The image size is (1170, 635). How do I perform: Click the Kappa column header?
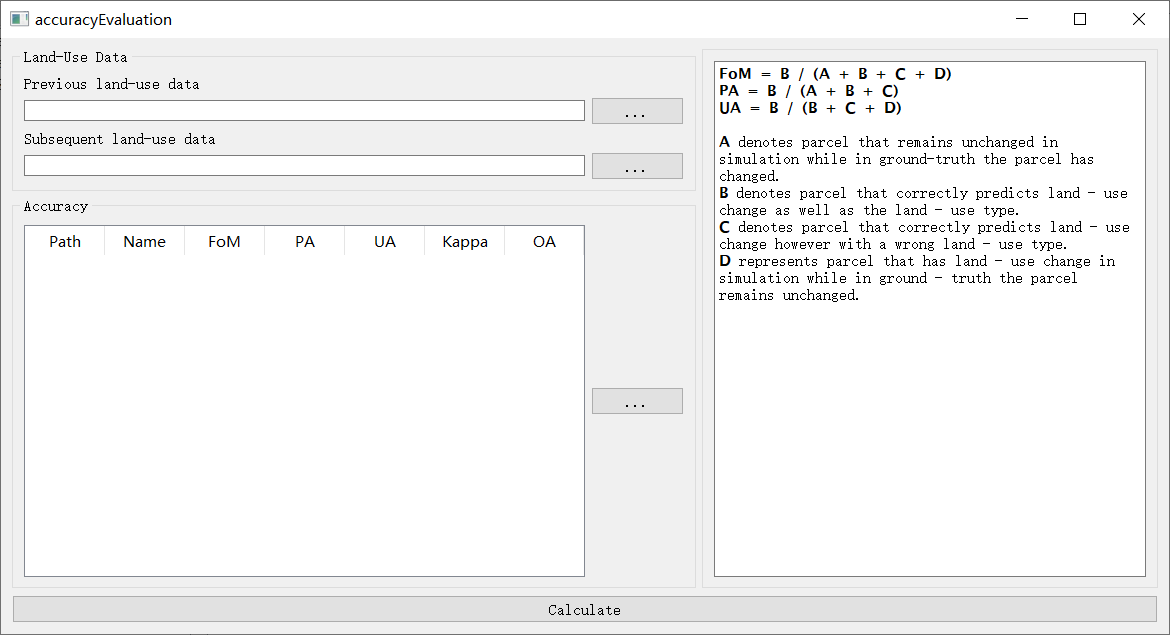(465, 242)
